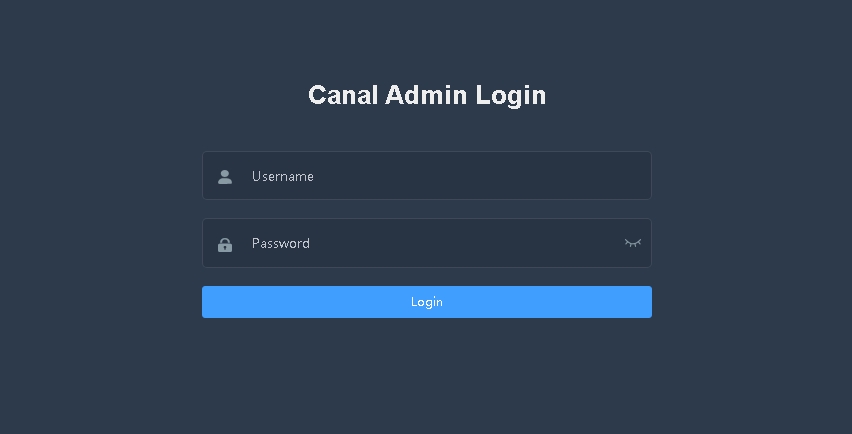Viewport: 852px width, 434px height.
Task: Reveal the hidden password text
Action: (632, 243)
